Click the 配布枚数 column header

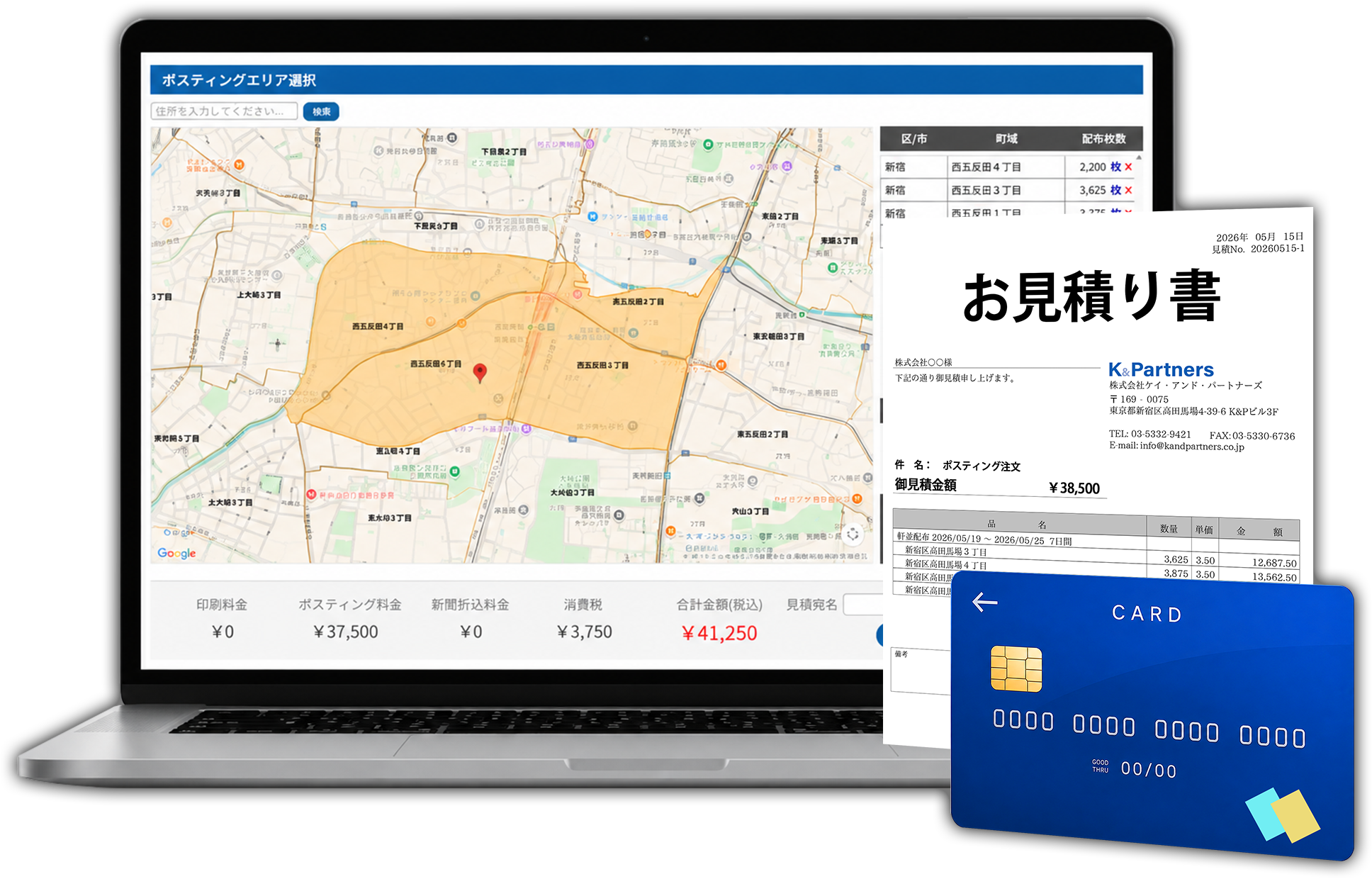click(1103, 139)
